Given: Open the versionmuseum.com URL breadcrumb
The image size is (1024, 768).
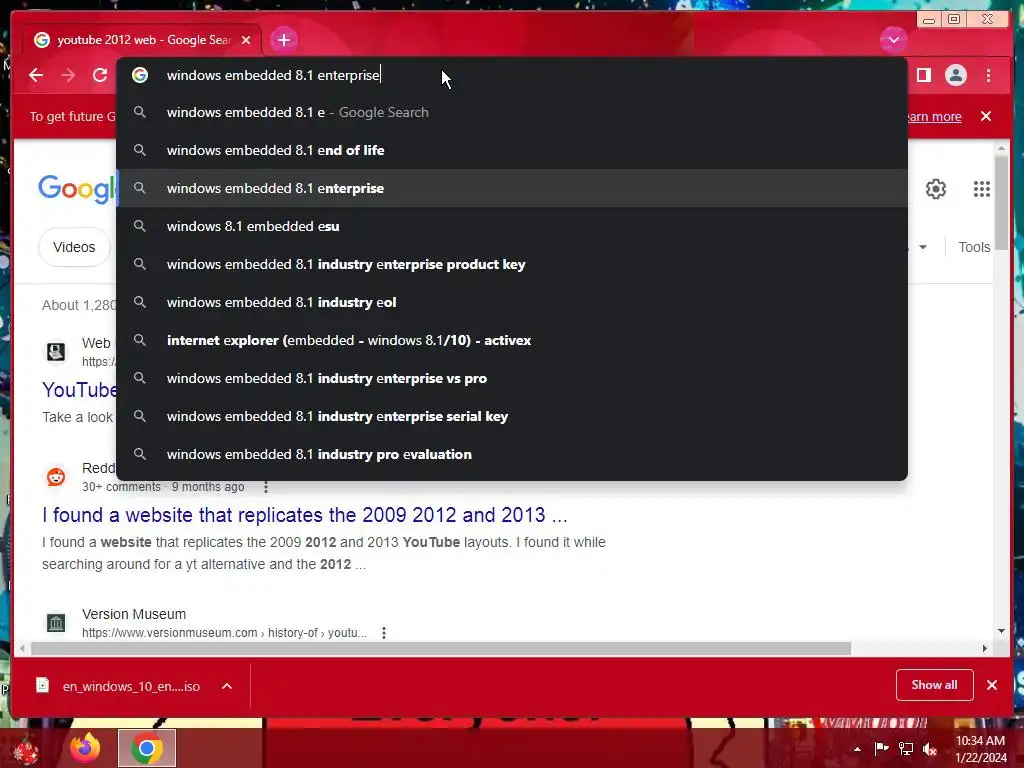Looking at the screenshot, I should (x=224, y=633).
